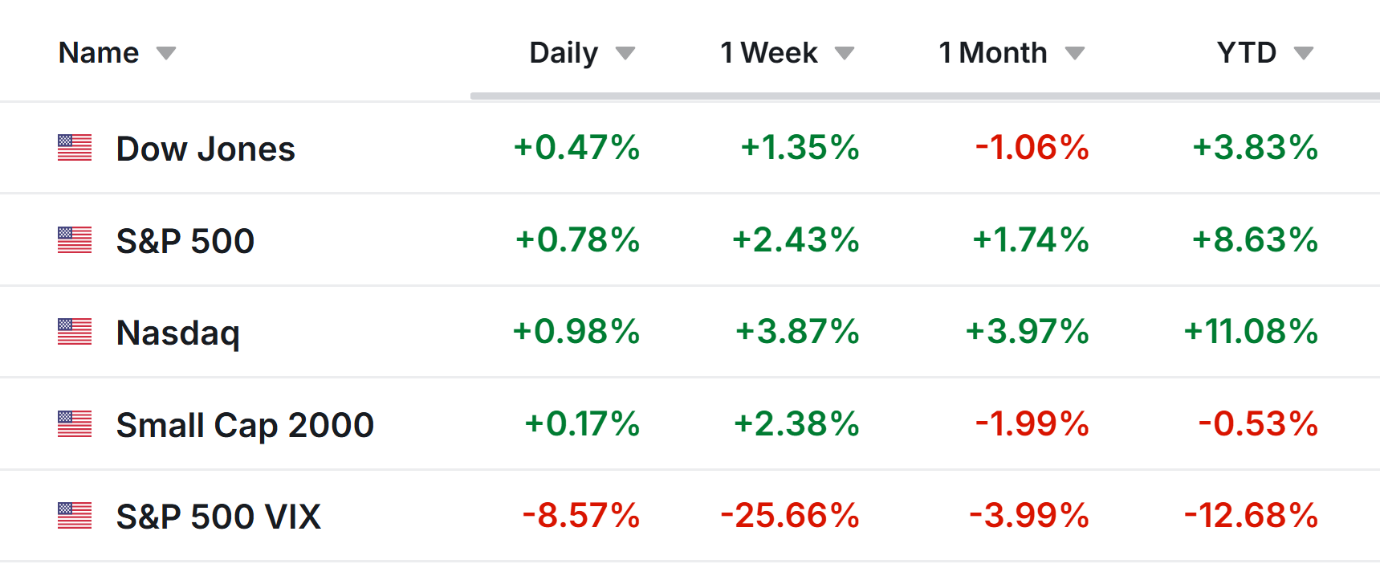Click the US flag icon beside S&P 500
The height and width of the screenshot is (564, 1380).
coord(75,240)
